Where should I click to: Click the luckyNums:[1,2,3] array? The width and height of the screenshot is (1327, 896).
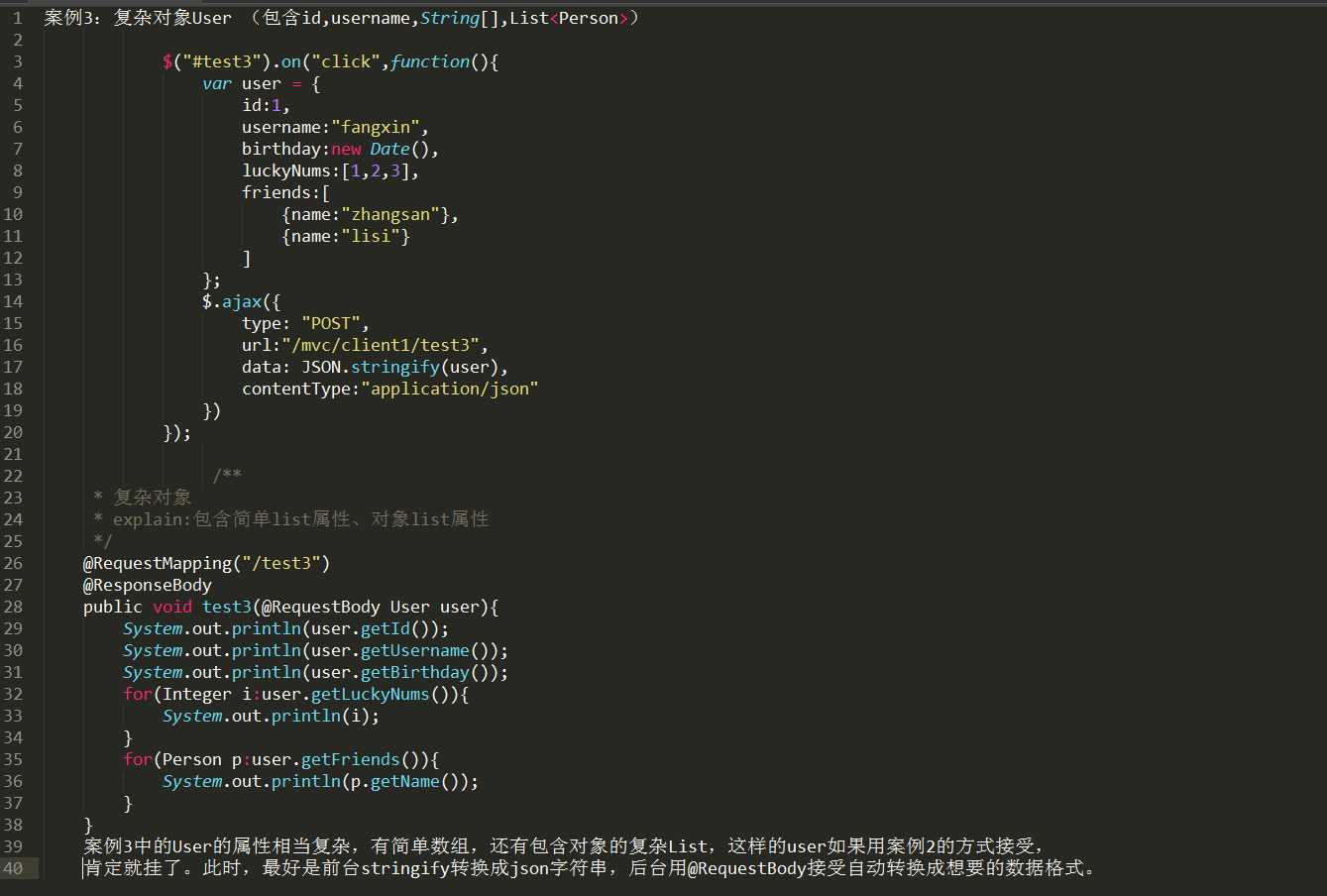click(330, 170)
